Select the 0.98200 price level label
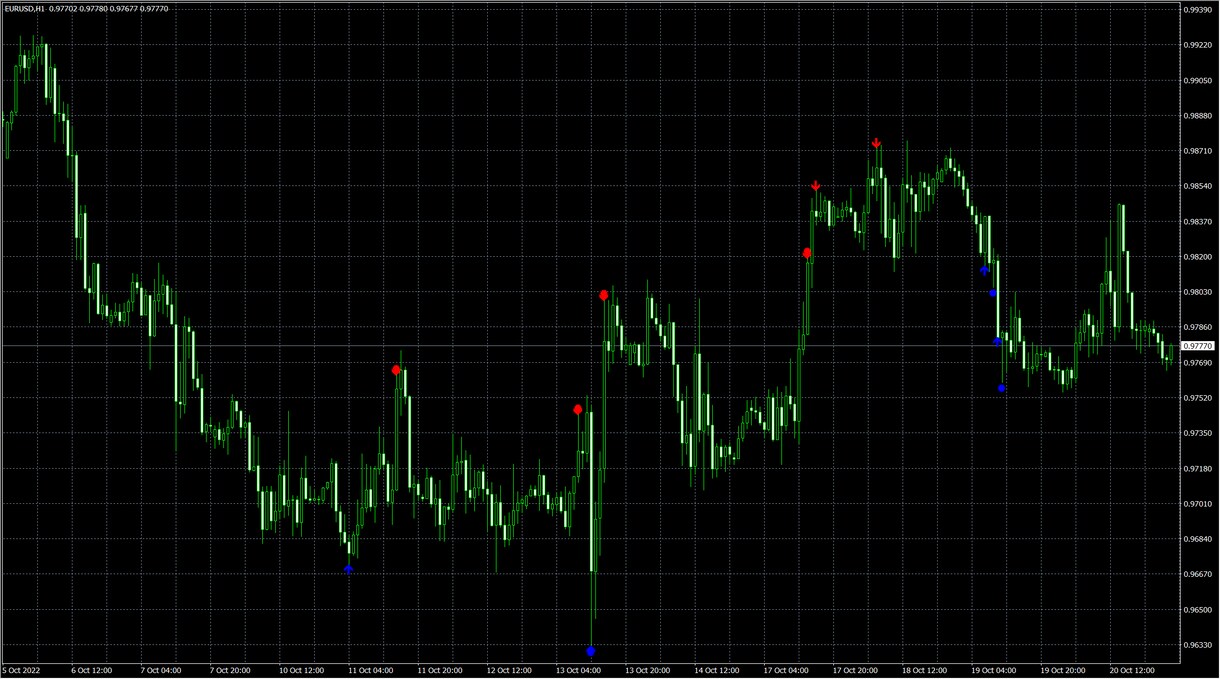The image size is (1220, 679). [x=1198, y=257]
